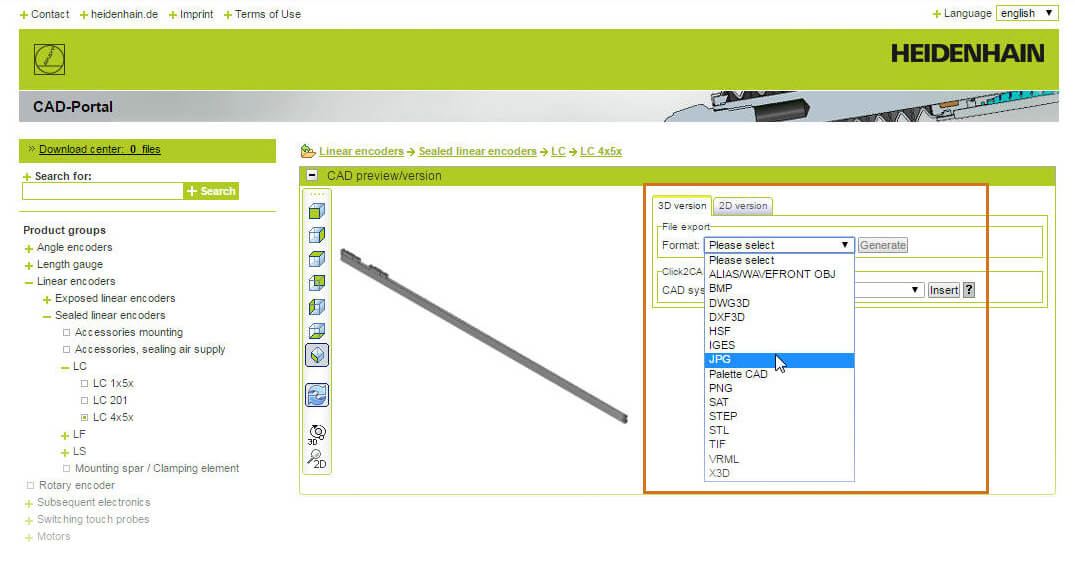
Task: Choose STEP from the format list
Action: [779, 416]
